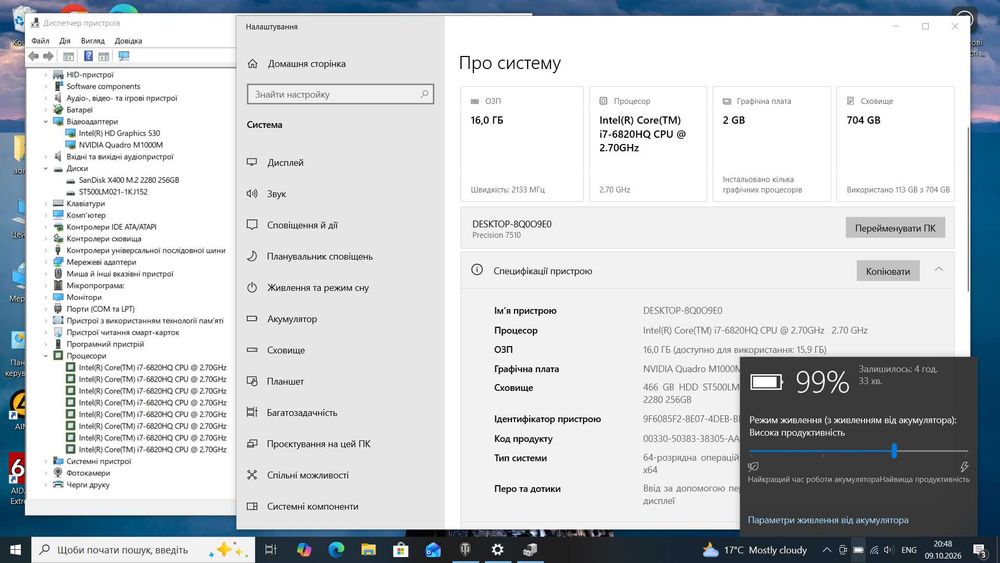Select Фотокамери tree item
Image resolution: width=1000 pixels, height=563 pixels.
[x=88, y=473]
